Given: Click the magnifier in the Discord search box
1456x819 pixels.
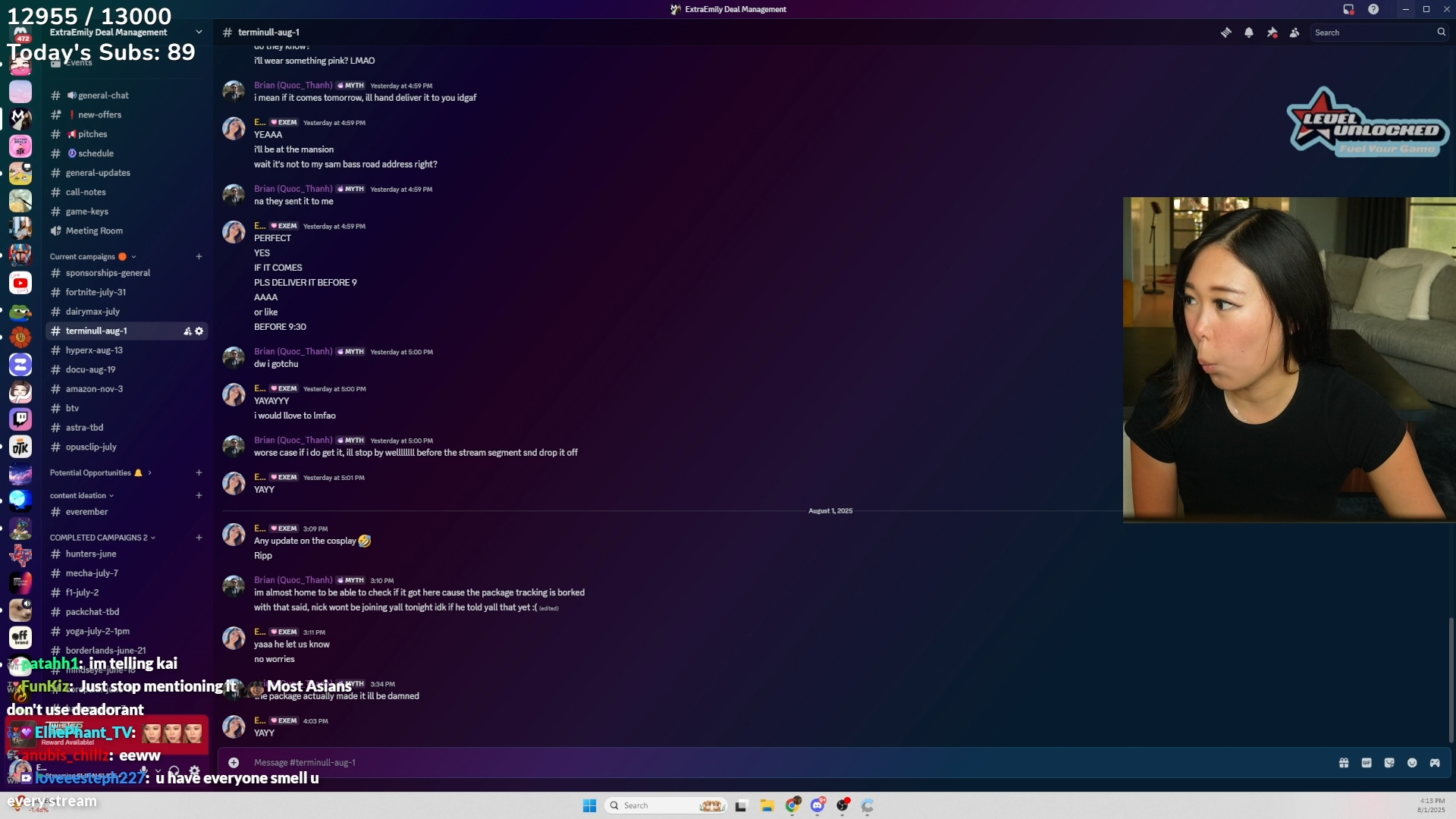Looking at the screenshot, I should [1441, 33].
